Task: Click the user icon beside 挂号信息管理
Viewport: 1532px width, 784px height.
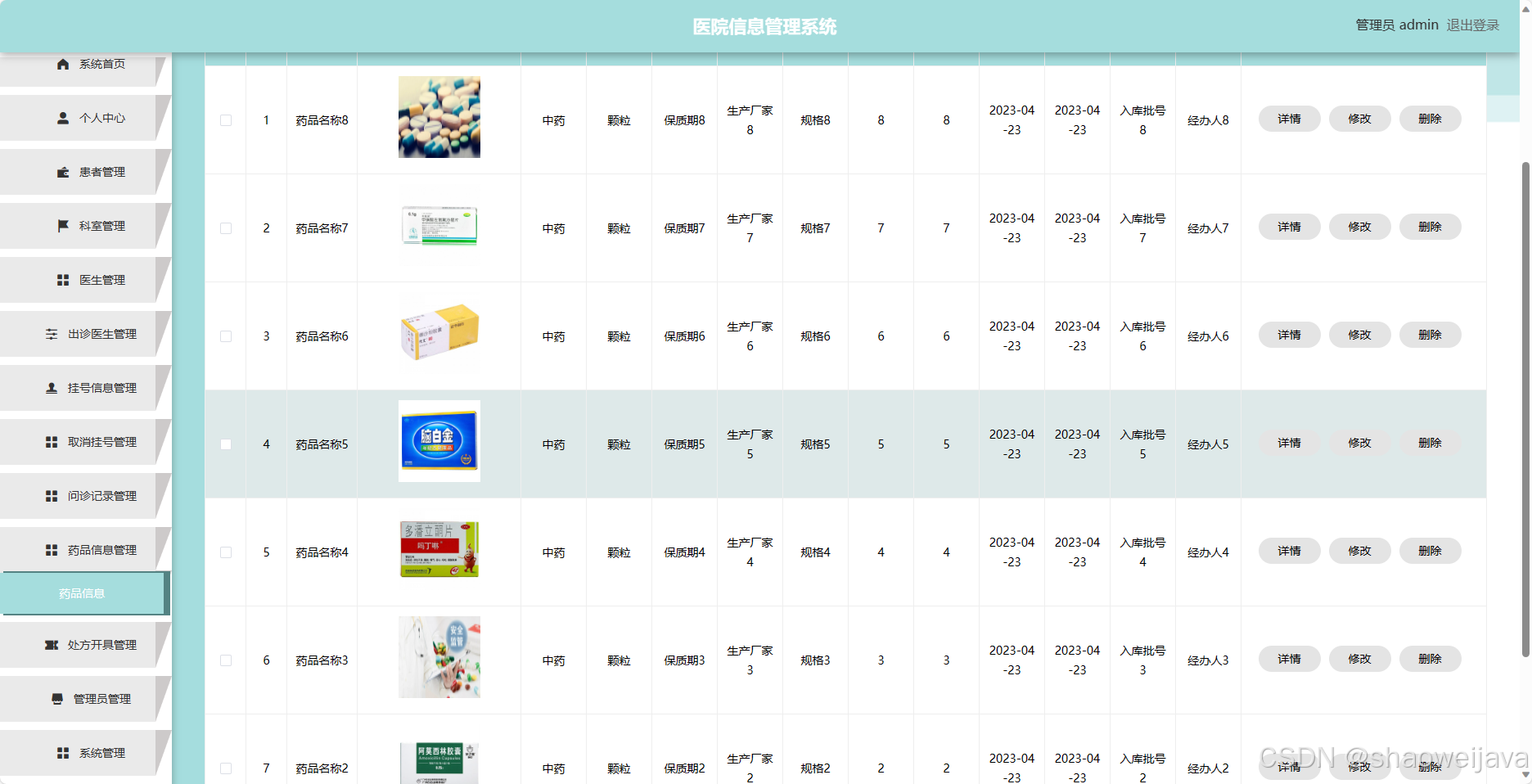Action: pos(52,388)
